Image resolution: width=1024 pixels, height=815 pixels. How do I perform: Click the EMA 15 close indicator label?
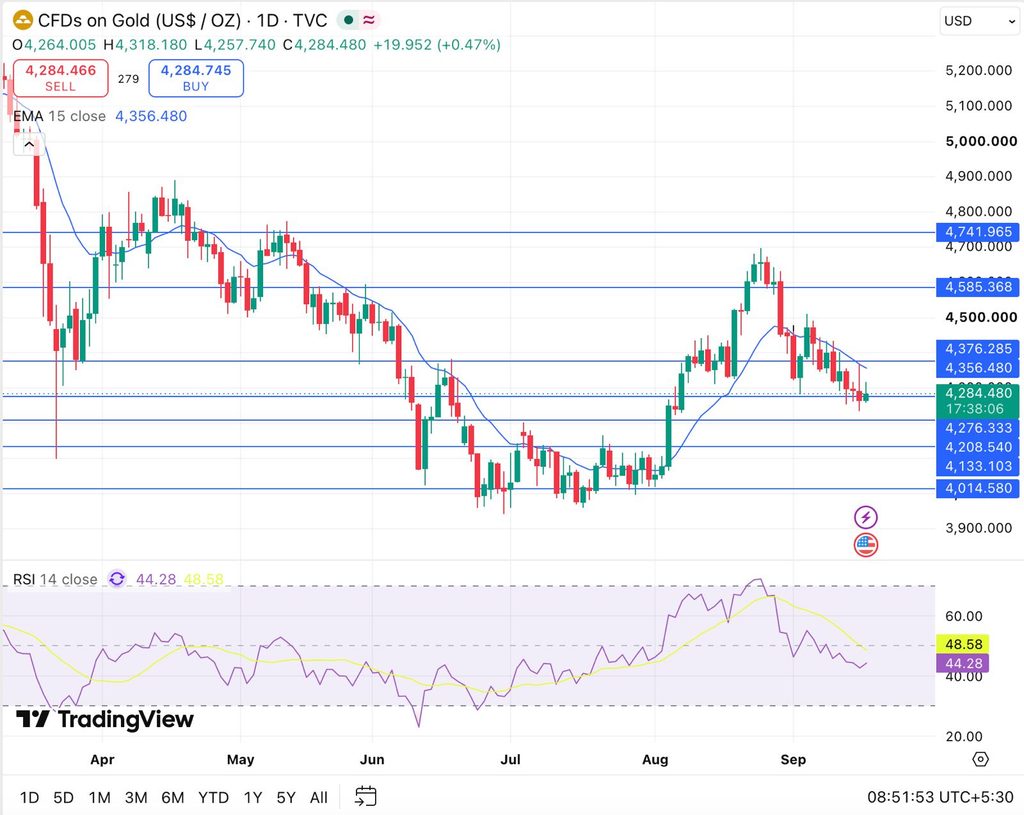pyautogui.click(x=59, y=116)
